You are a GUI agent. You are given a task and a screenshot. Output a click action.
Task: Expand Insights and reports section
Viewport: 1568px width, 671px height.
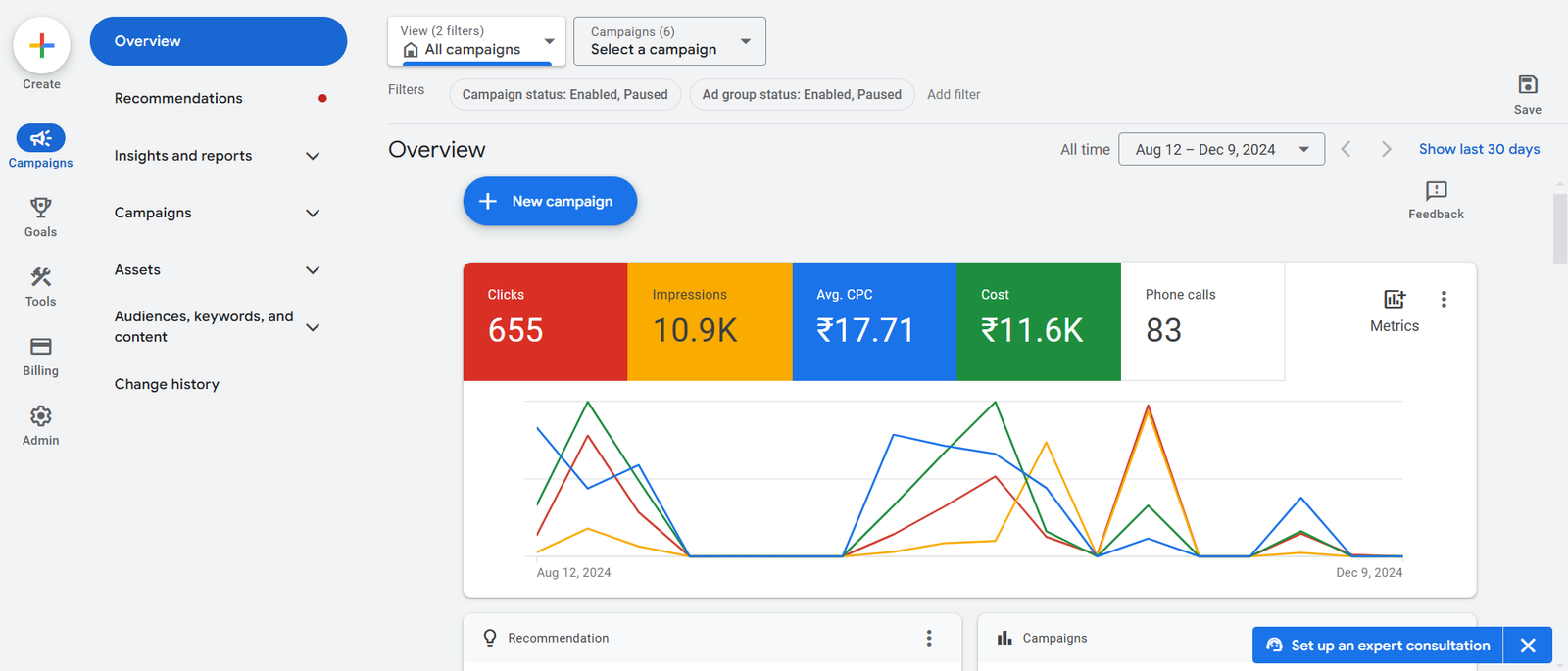[x=313, y=156]
